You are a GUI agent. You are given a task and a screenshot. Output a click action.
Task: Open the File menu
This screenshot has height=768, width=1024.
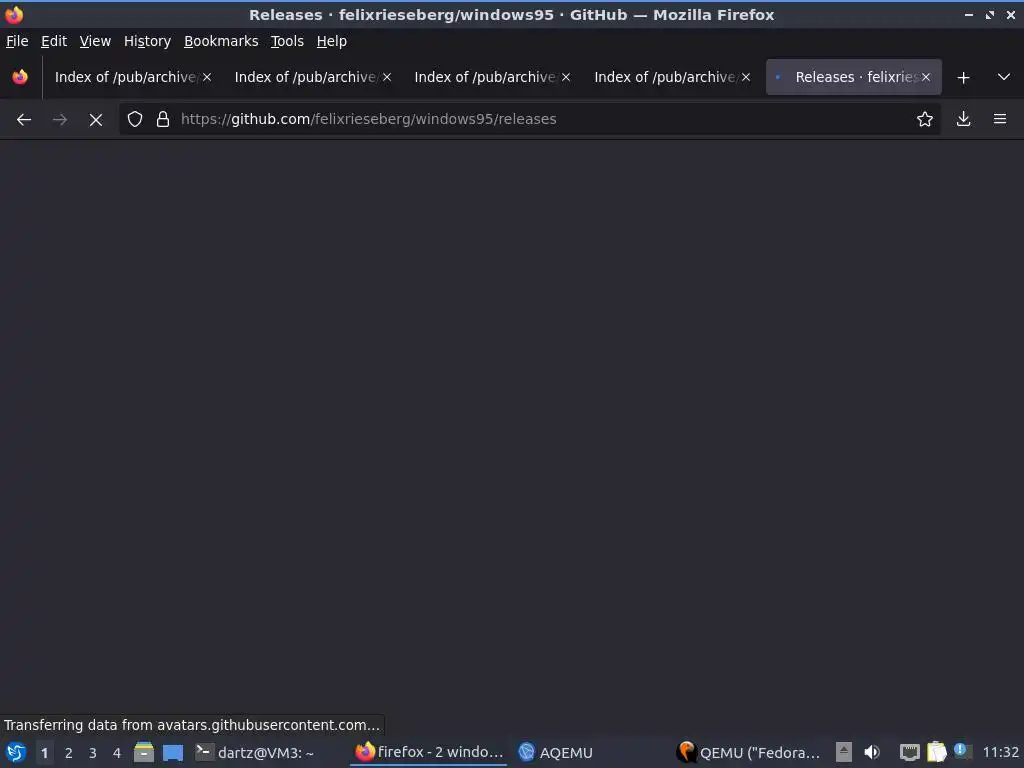click(x=17, y=41)
